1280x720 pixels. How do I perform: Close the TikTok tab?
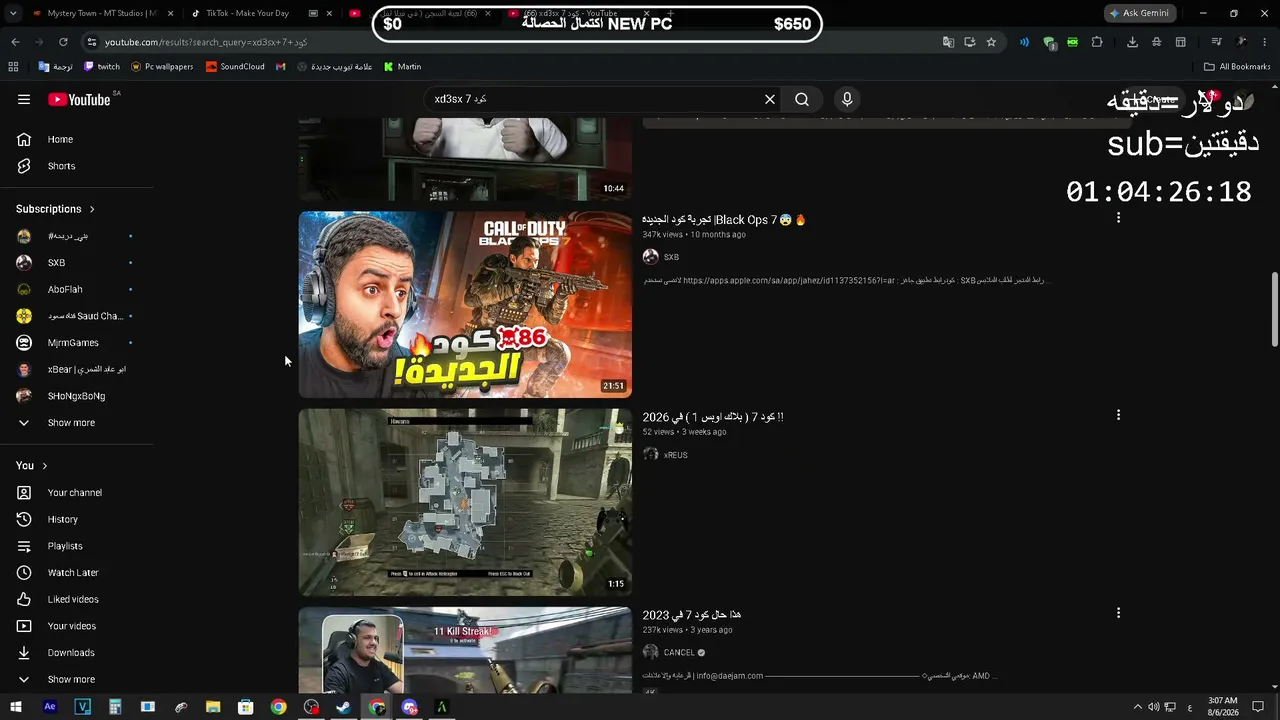328,13
